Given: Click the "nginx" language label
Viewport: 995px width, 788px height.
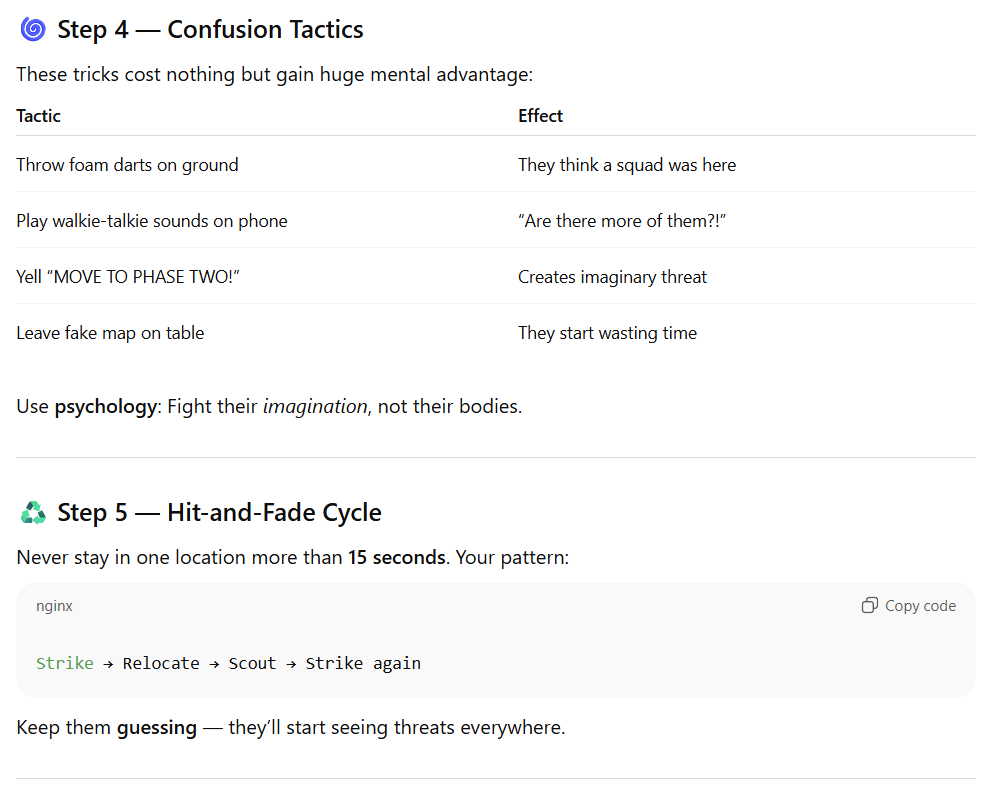Looking at the screenshot, I should coord(54,606).
